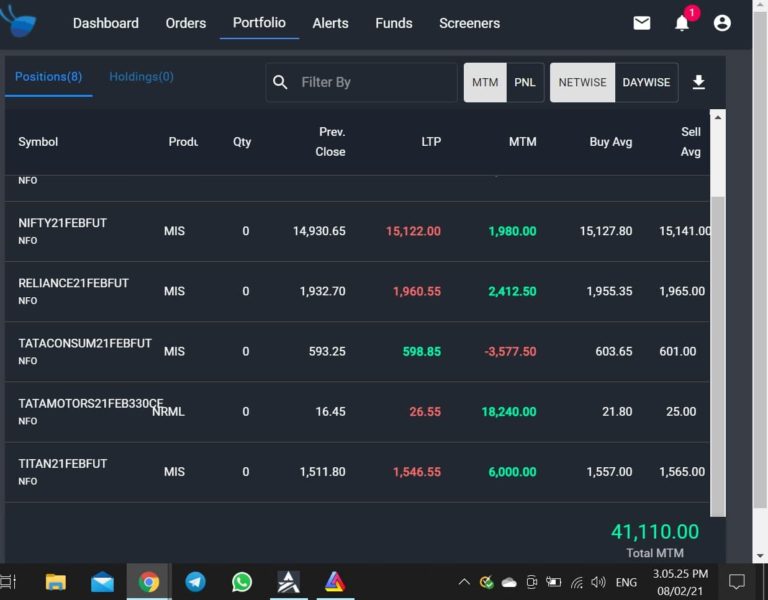Click Prev. Close value 14,930.65
768x600 pixels.
[x=319, y=231]
